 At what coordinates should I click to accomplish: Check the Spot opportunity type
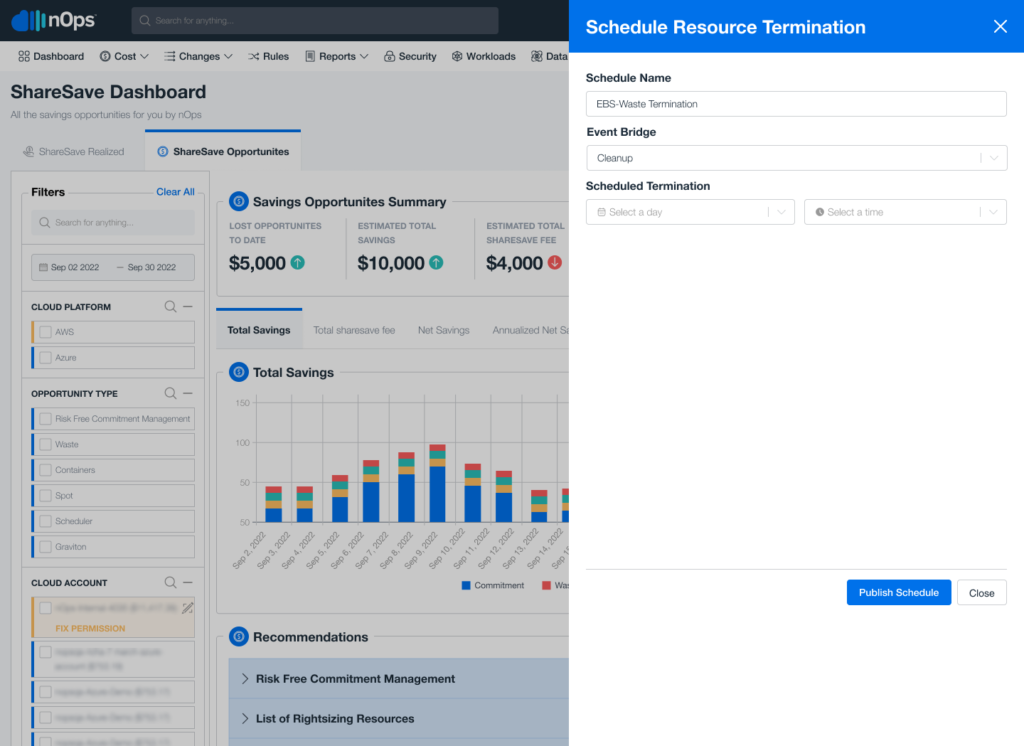[45, 495]
